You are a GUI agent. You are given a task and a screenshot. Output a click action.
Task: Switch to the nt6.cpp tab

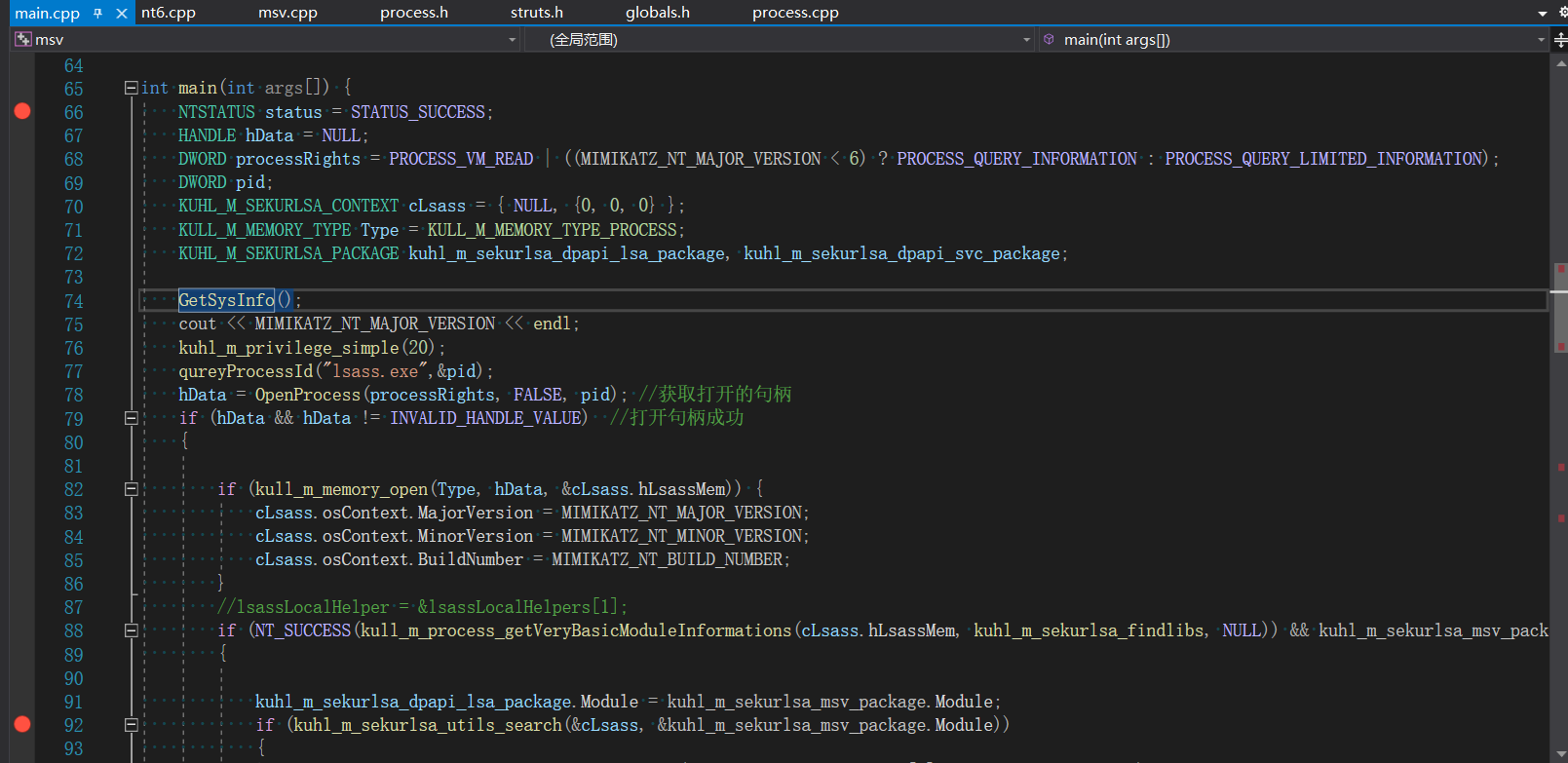169,13
